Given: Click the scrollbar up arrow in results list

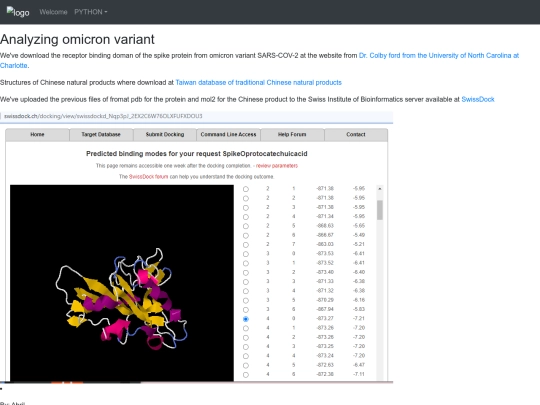Looking at the screenshot, I should (380, 189).
